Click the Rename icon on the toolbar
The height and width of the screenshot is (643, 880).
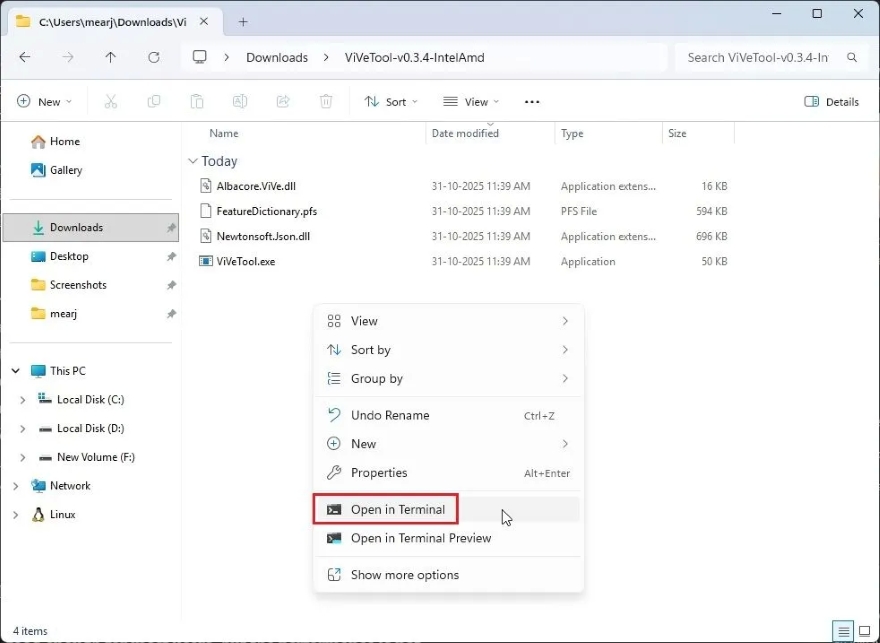tap(239, 101)
